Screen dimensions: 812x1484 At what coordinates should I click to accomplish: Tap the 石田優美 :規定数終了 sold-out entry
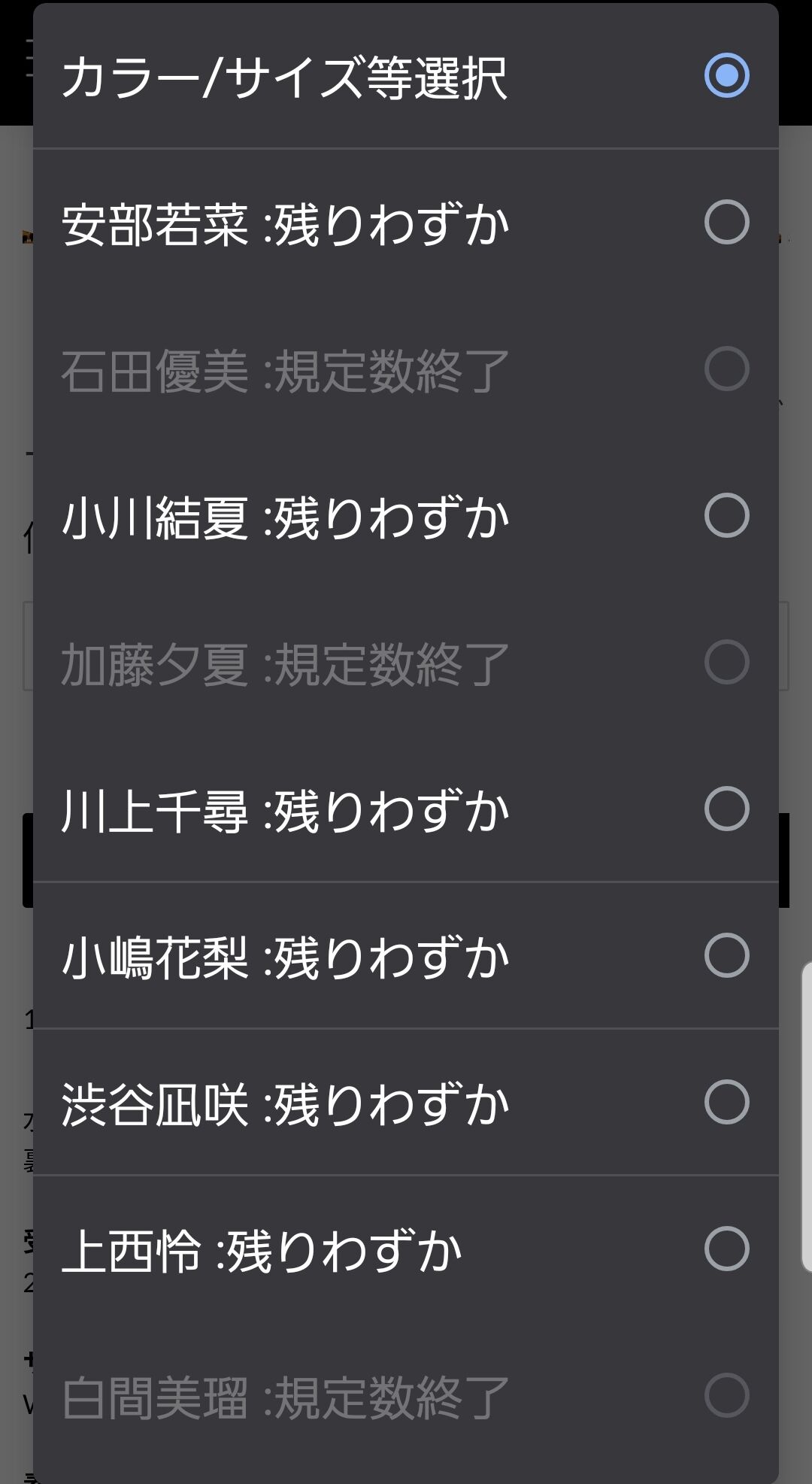pos(286,371)
